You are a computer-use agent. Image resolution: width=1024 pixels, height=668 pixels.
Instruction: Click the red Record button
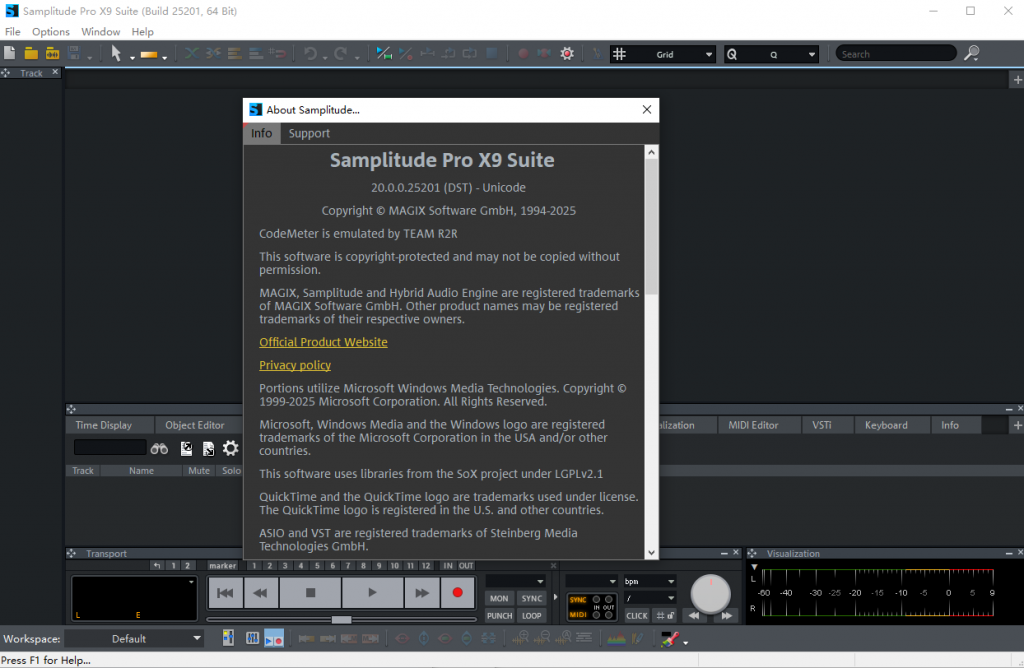point(457,593)
